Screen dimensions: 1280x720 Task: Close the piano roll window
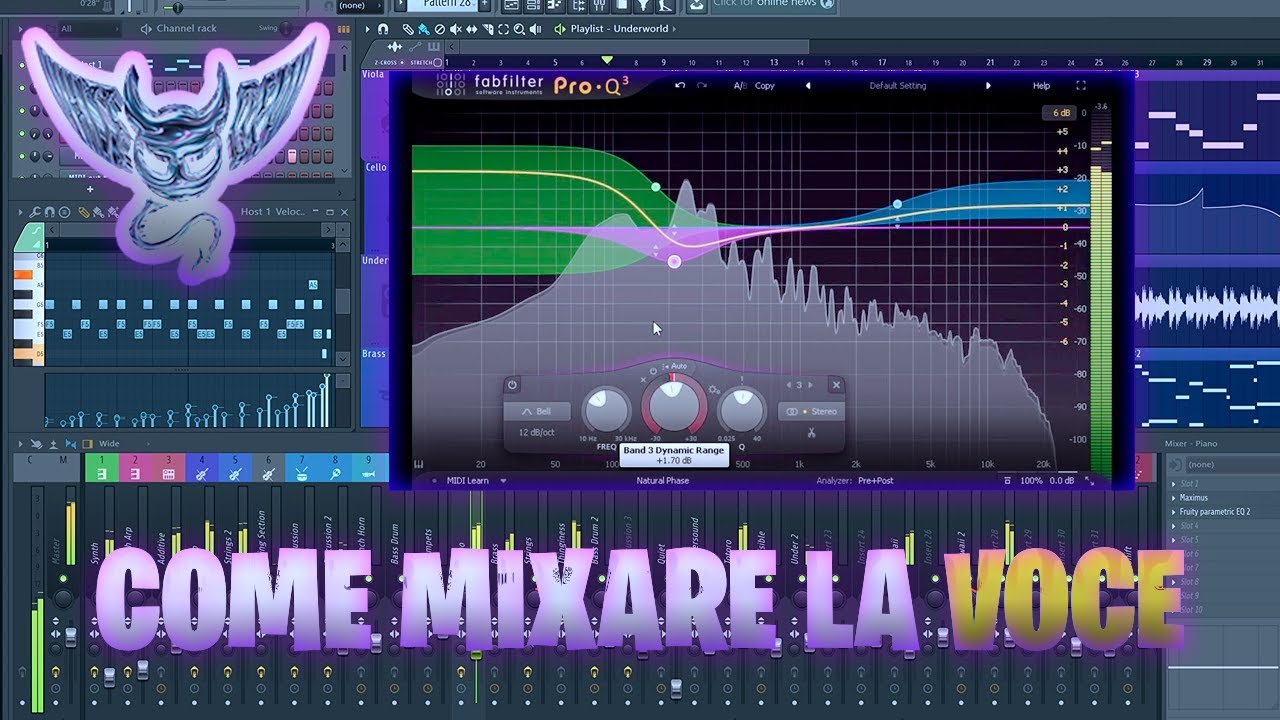(345, 212)
